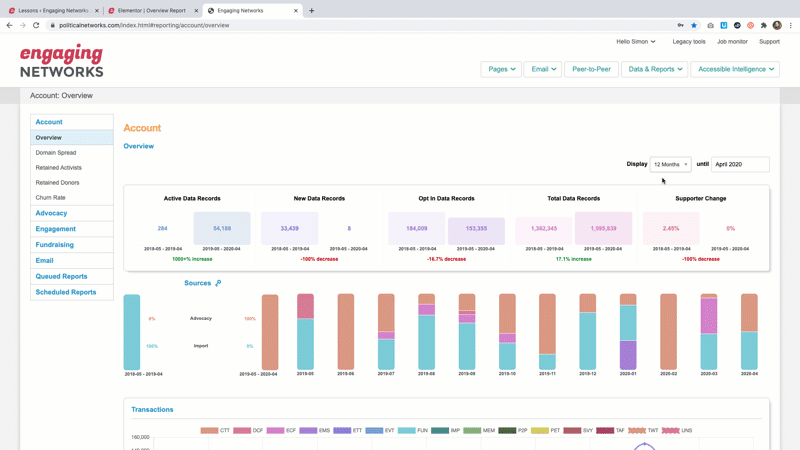Open a new browser tab

click(x=312, y=10)
